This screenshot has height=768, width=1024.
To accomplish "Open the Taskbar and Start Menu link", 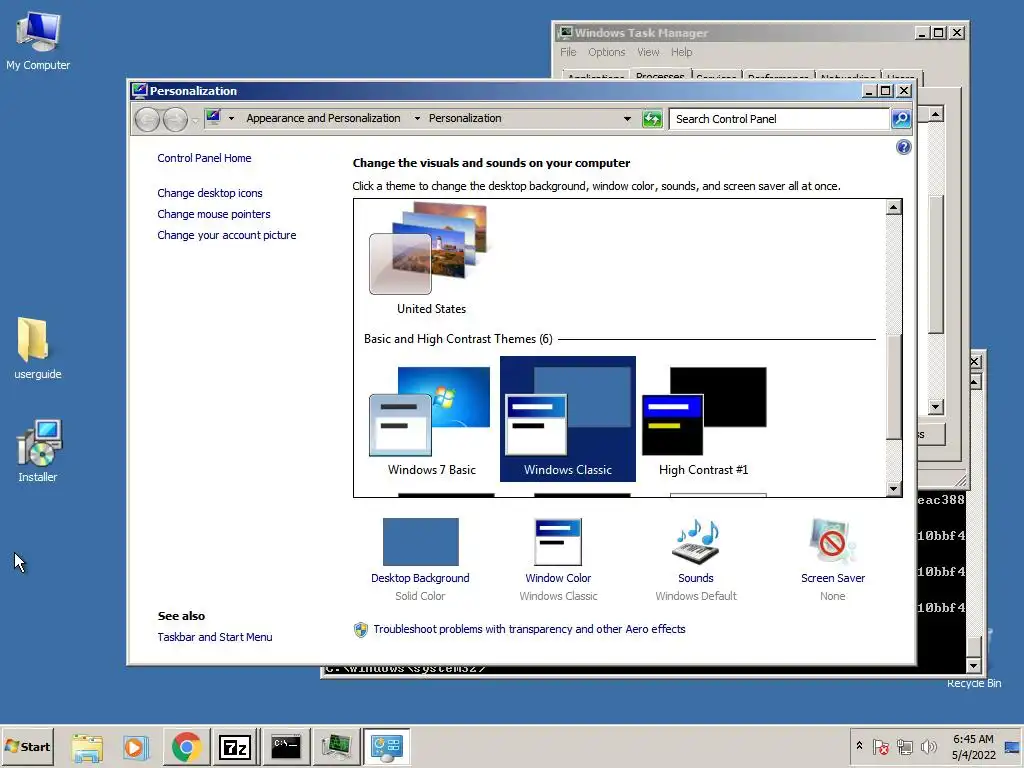I will pyautogui.click(x=215, y=637).
